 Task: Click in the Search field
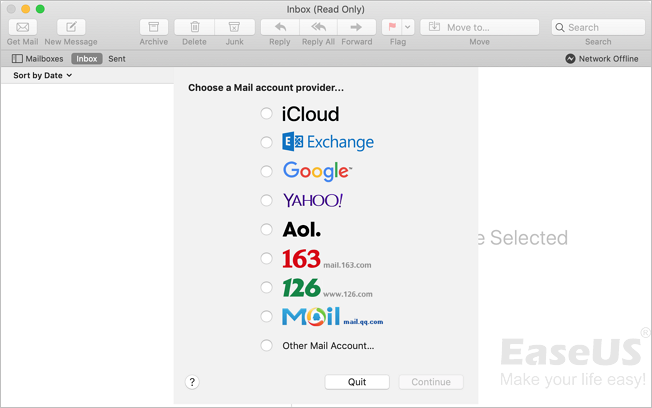[x=598, y=27]
